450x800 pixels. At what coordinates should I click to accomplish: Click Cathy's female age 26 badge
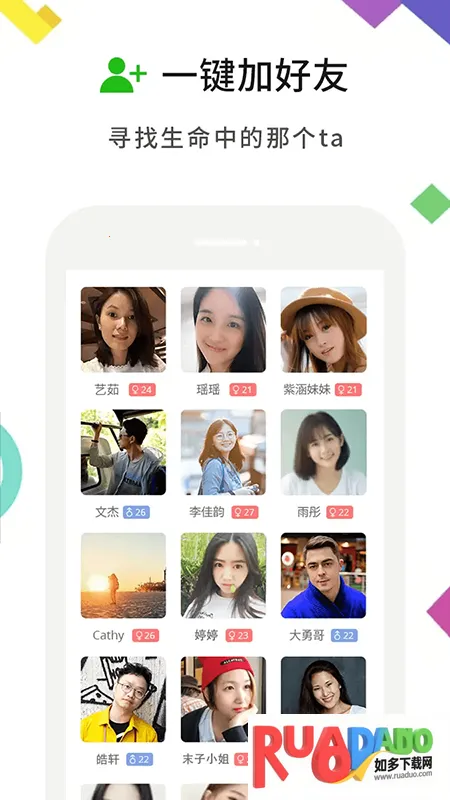[x=145, y=635]
